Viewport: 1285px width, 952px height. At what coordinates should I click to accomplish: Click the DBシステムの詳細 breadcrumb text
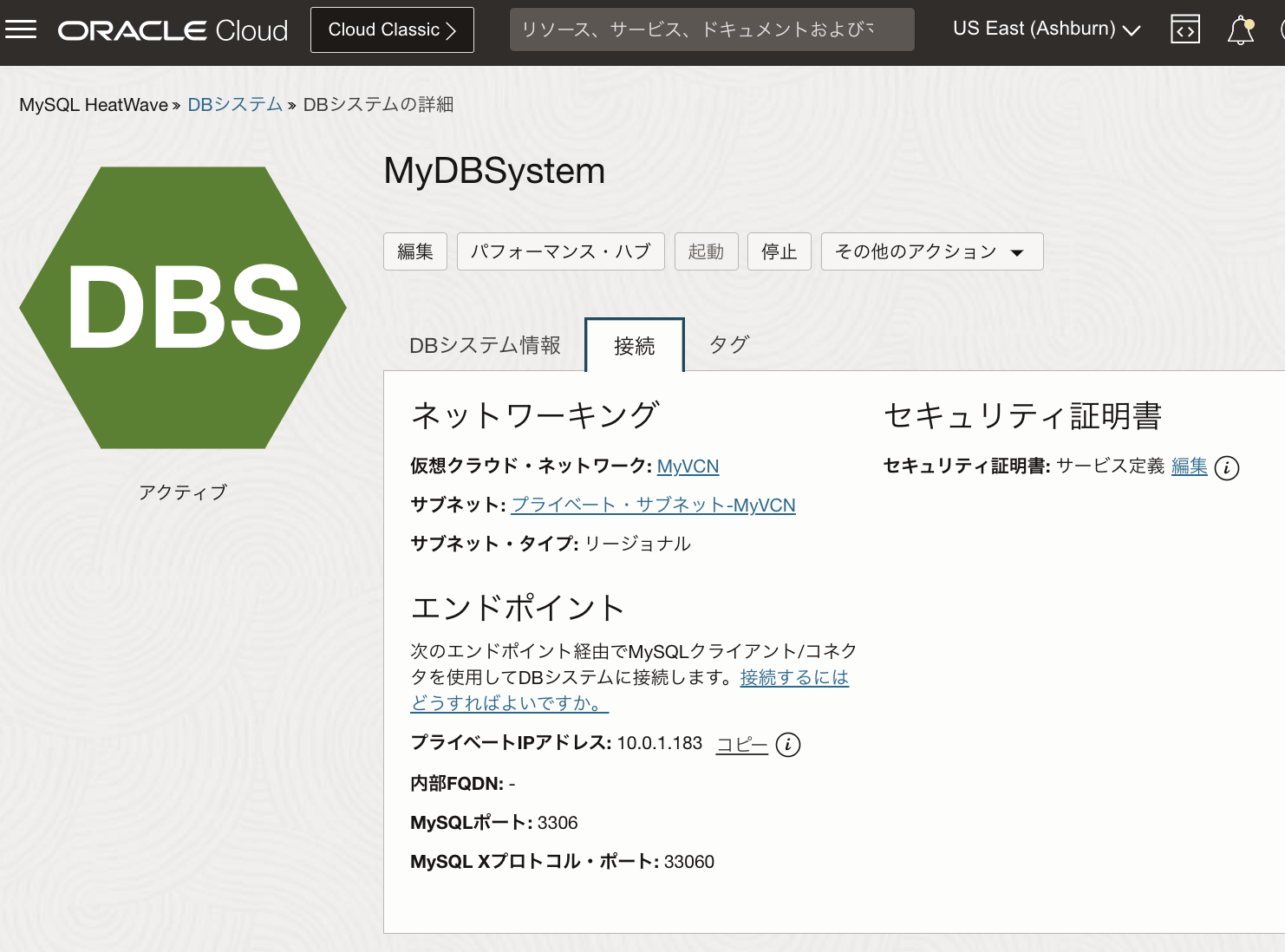pyautogui.click(x=378, y=104)
